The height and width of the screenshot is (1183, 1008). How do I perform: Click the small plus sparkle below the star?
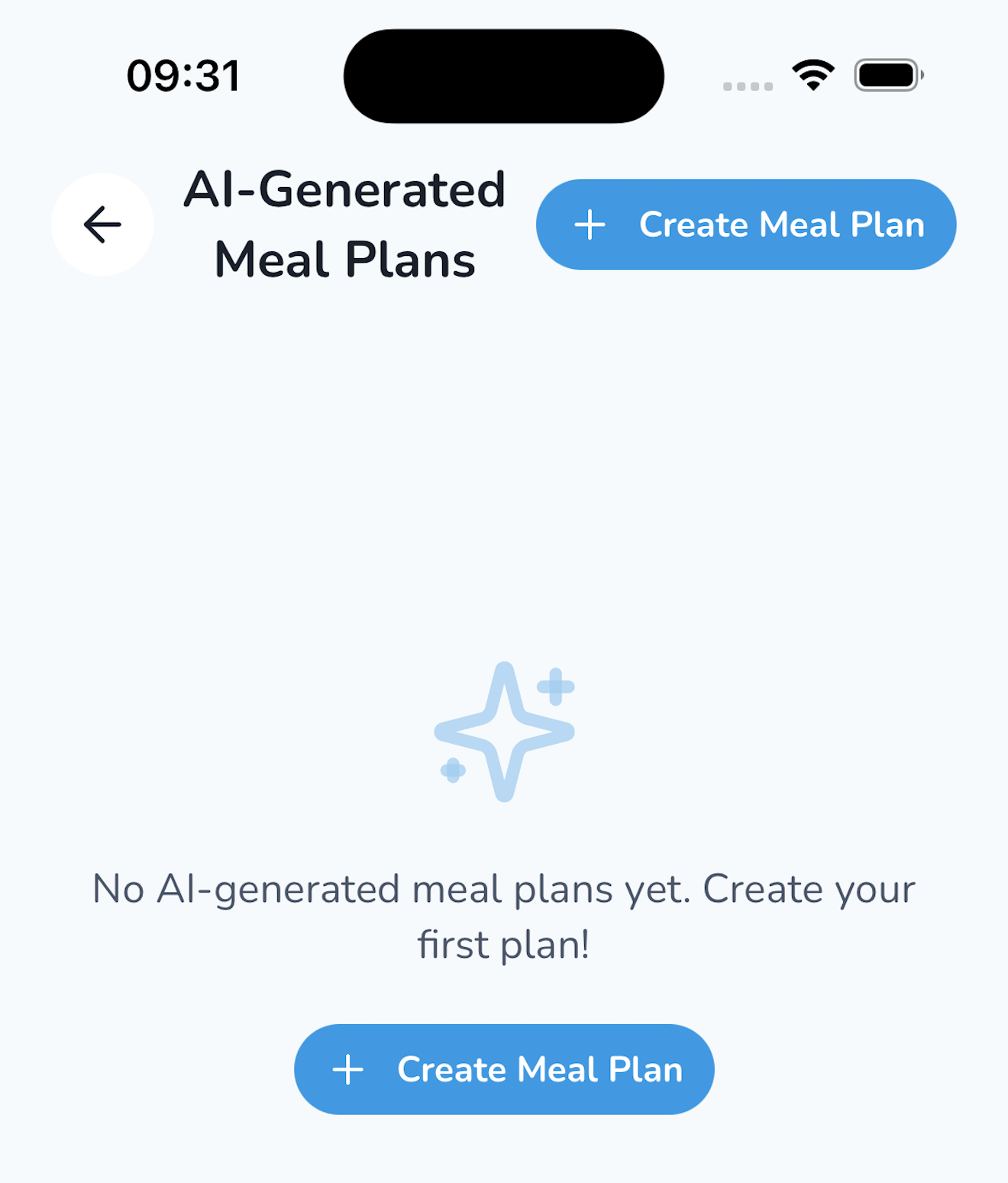point(453,770)
